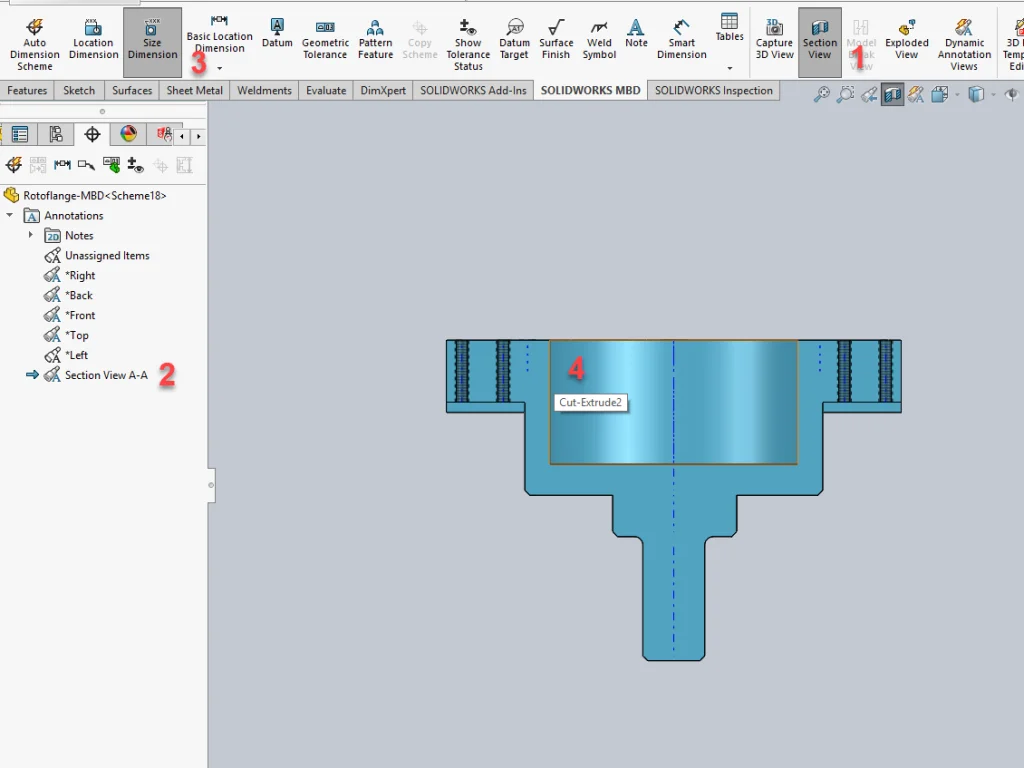
Task: Expand the Notes folder
Action: click(30, 236)
